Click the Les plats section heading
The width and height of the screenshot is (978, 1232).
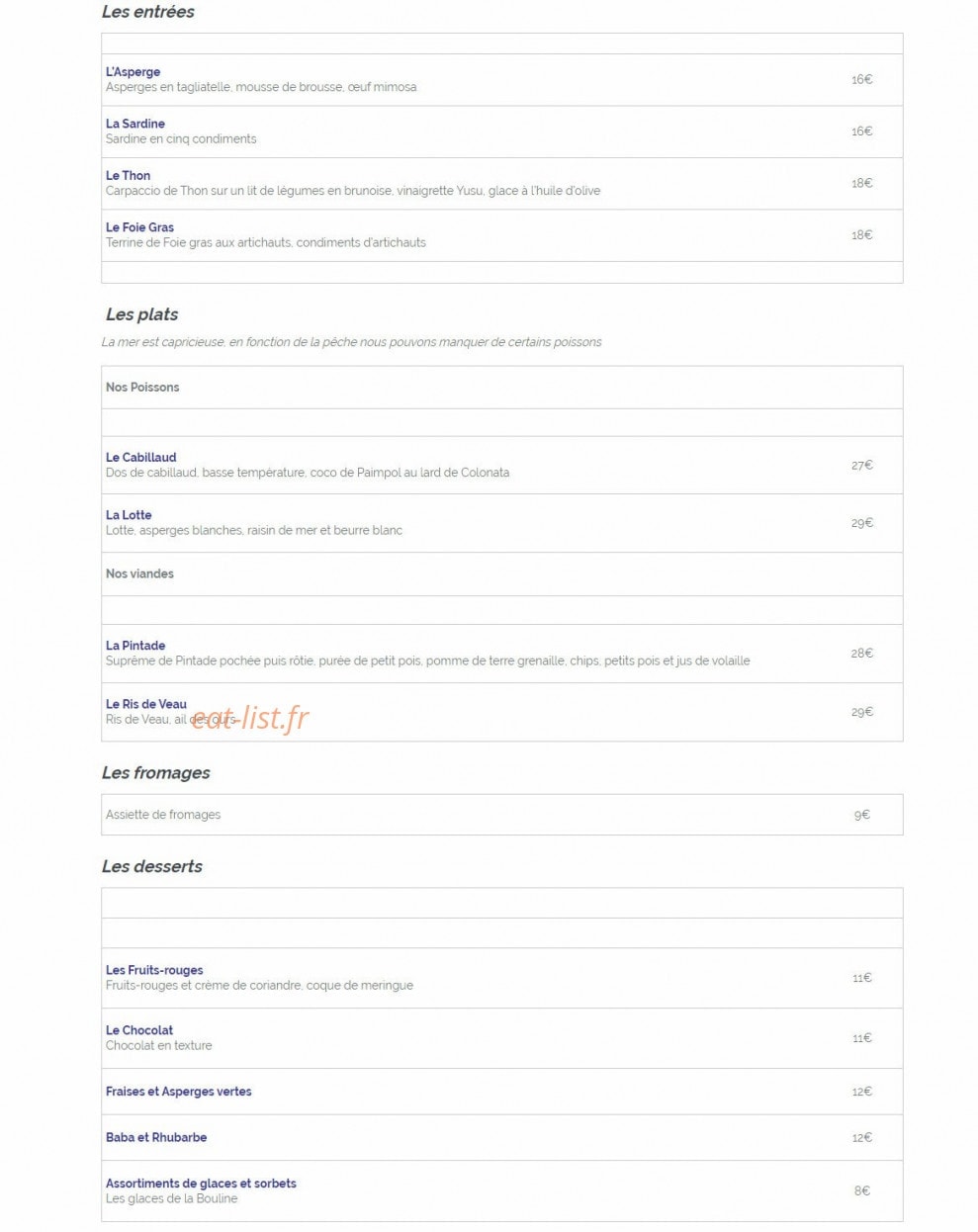pos(142,314)
